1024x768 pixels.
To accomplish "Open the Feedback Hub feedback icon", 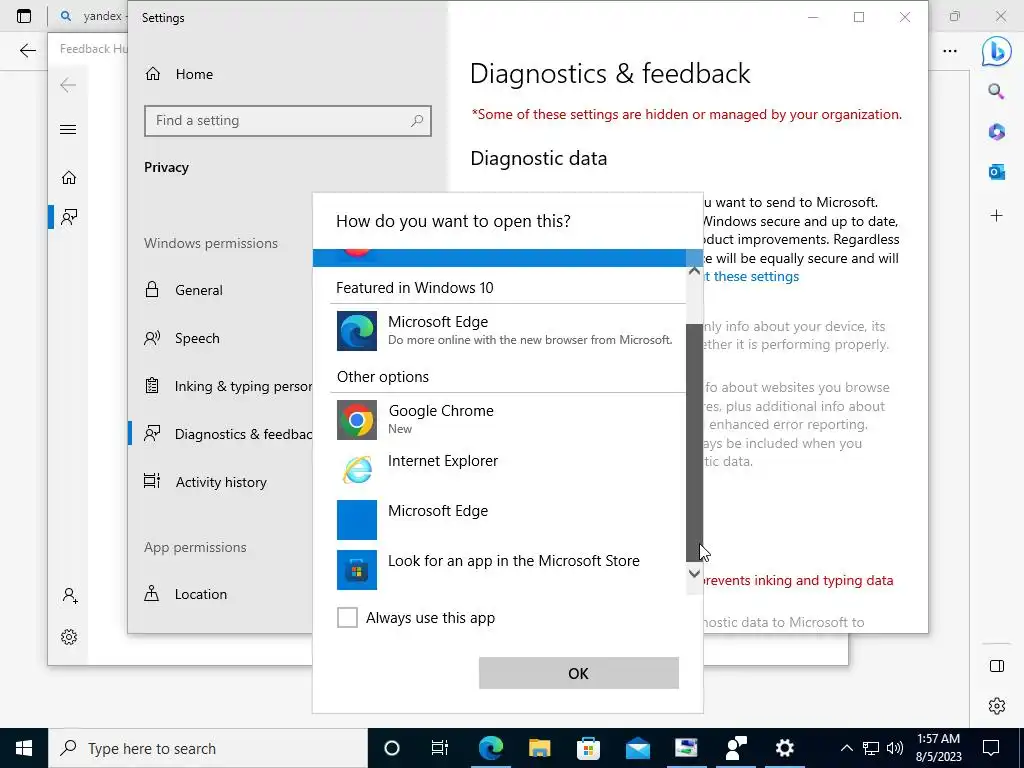I will [x=69, y=217].
